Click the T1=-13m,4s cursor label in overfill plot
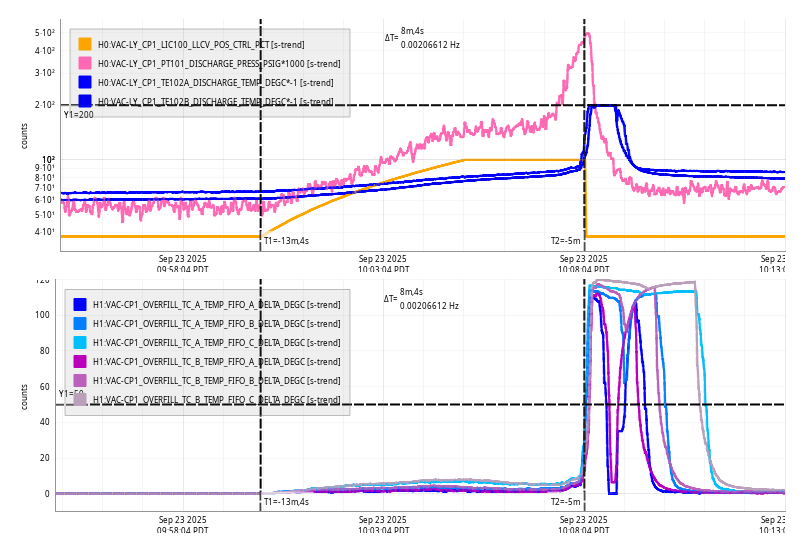 [x=286, y=502]
